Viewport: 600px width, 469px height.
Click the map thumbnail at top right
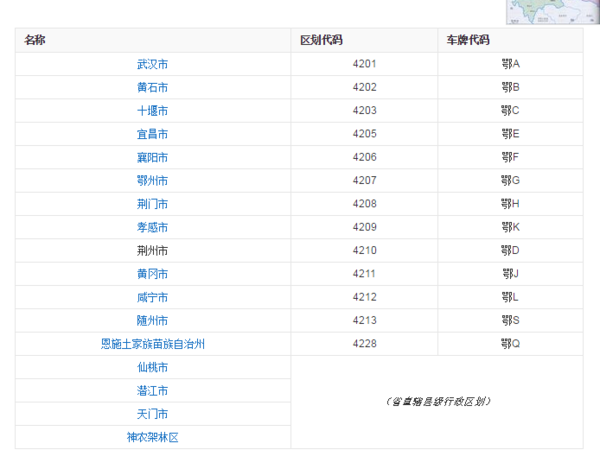[x=543, y=10]
